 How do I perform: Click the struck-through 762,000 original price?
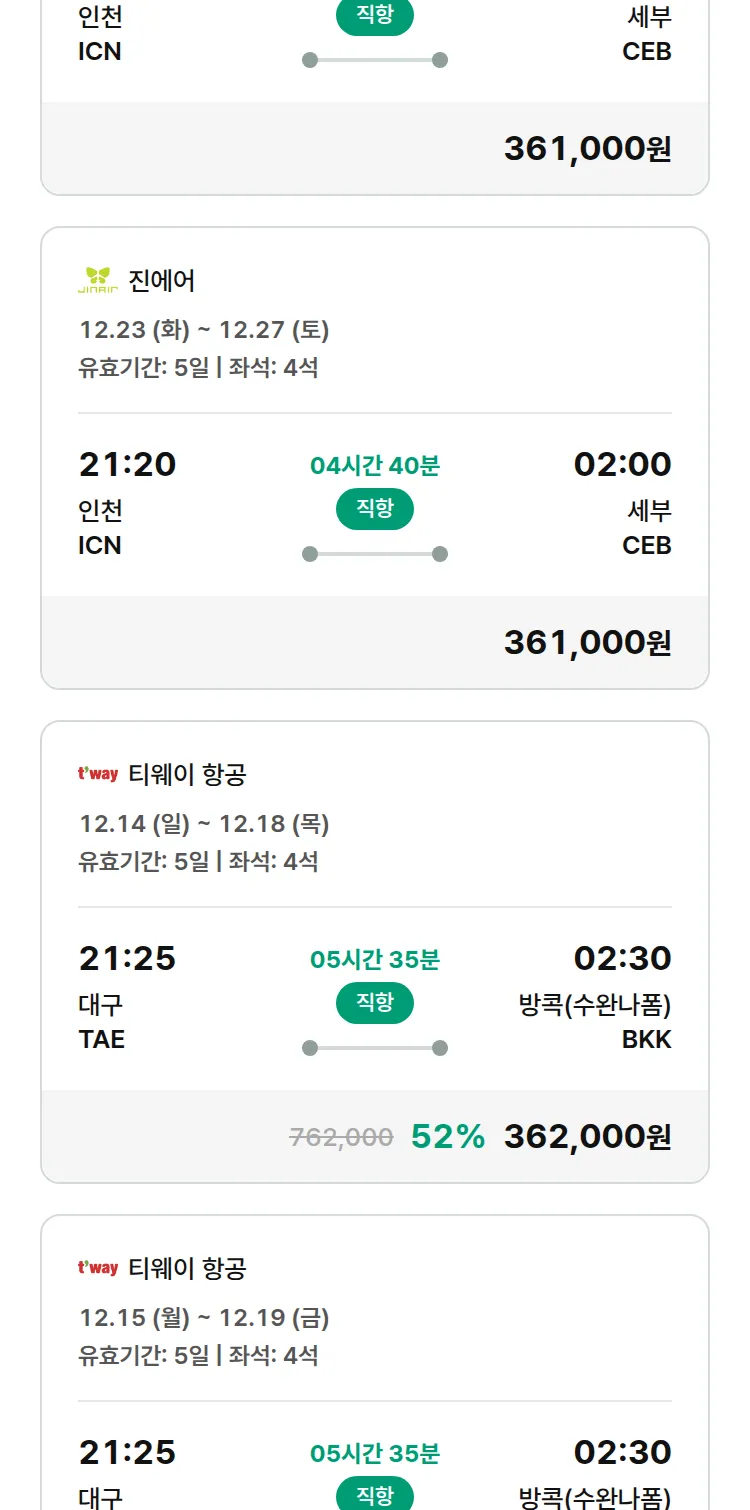coord(341,1137)
